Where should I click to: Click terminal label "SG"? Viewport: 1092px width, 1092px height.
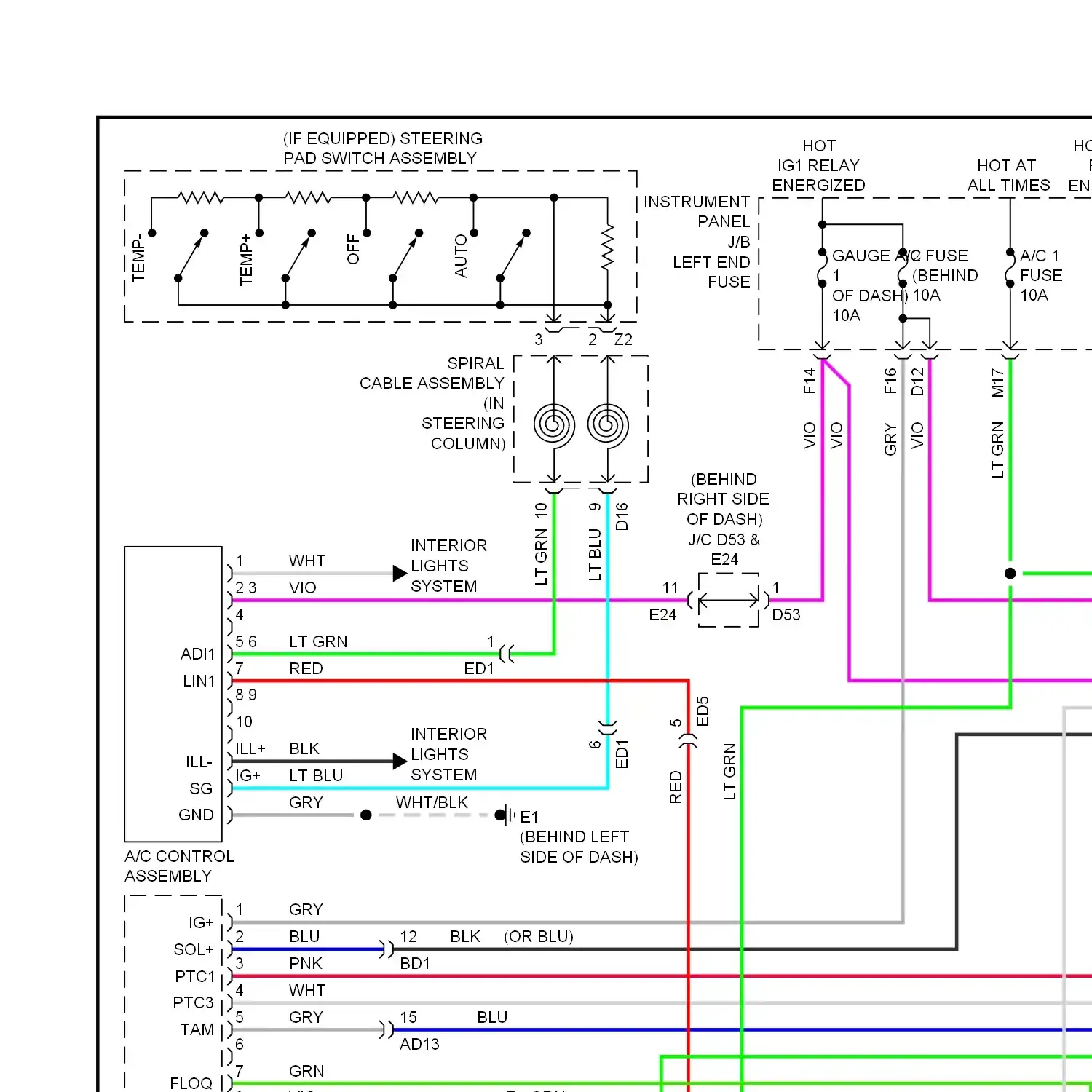(201, 788)
